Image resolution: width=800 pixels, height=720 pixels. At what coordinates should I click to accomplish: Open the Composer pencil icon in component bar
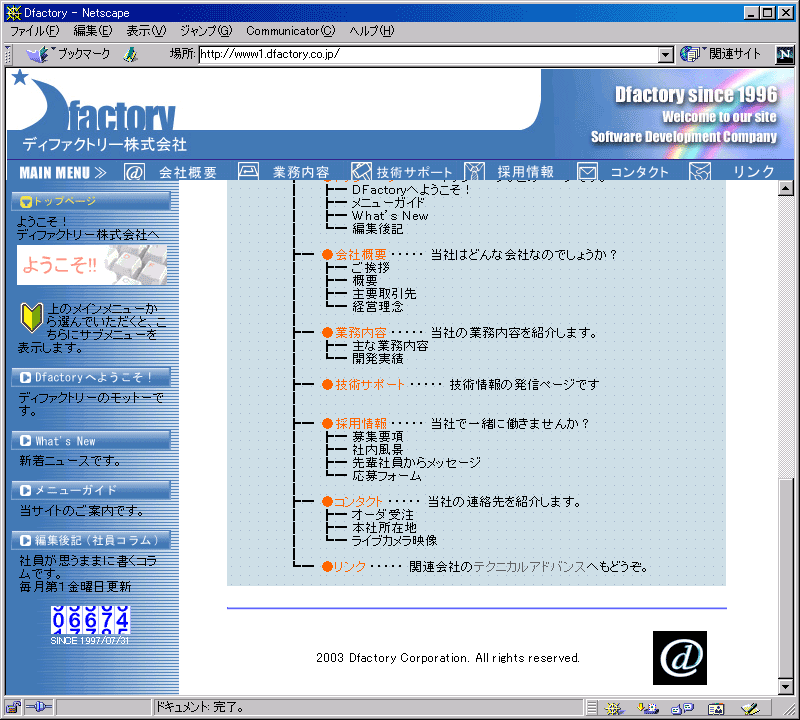[751, 708]
